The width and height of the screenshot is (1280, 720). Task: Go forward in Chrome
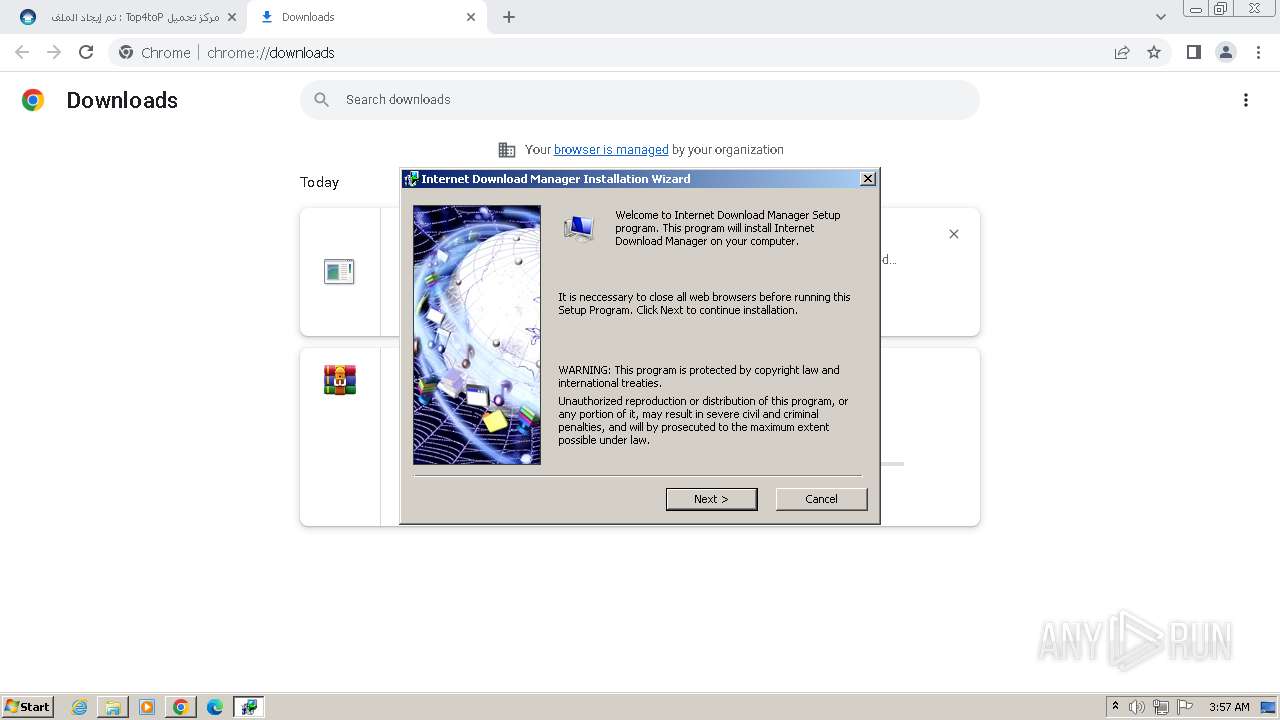coord(54,52)
